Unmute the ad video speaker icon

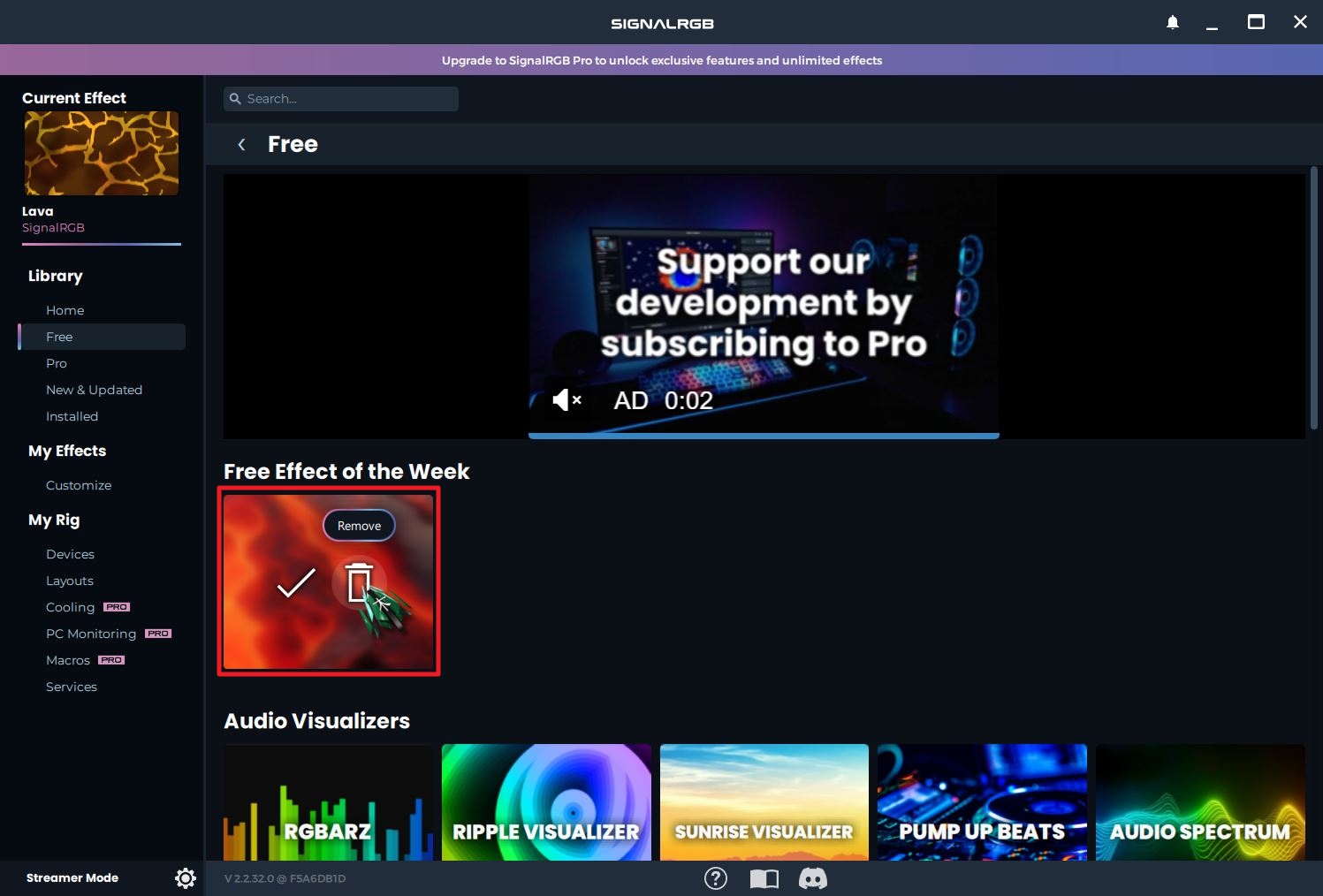(566, 400)
